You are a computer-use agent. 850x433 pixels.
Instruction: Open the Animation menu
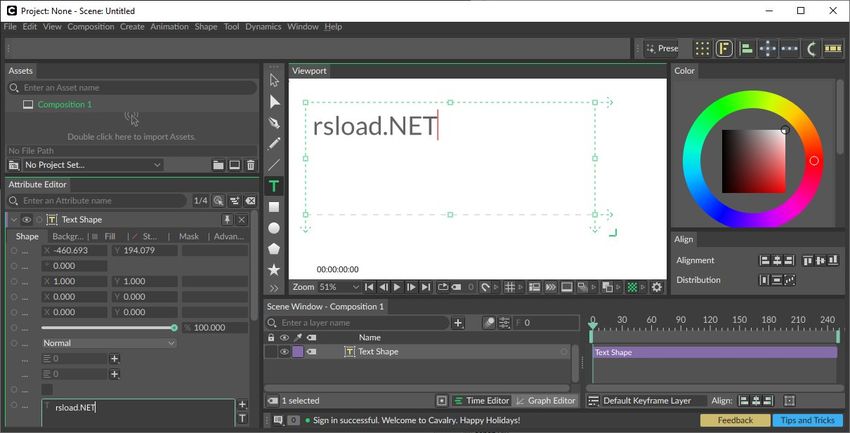[x=170, y=27]
